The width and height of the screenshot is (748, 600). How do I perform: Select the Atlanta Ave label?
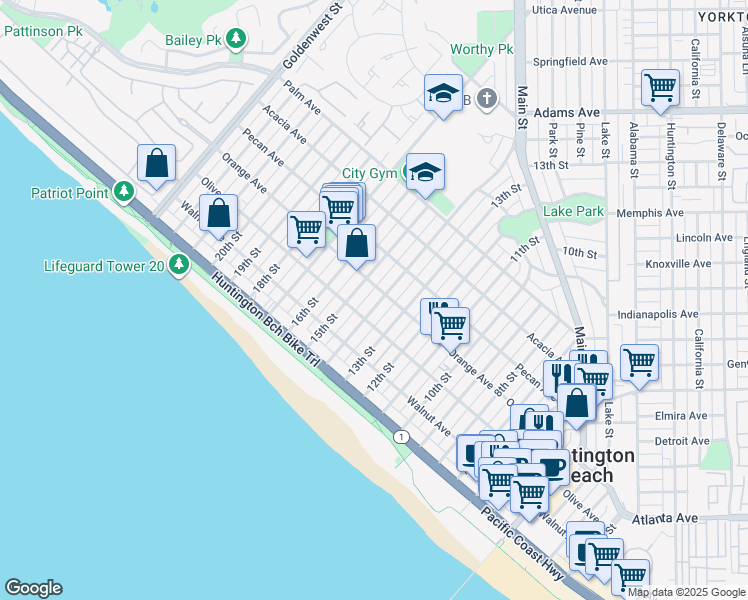665,518
